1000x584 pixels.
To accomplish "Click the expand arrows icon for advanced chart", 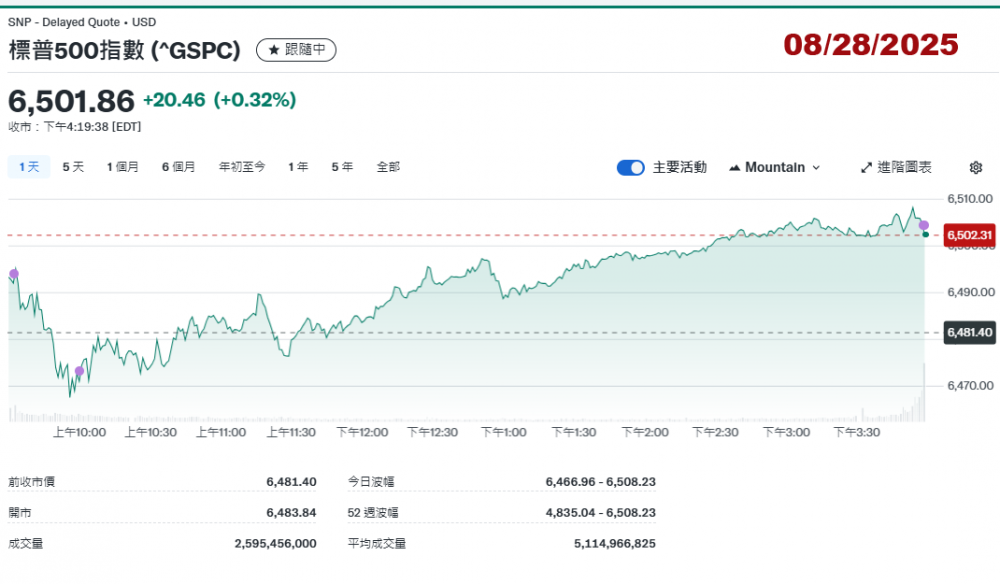I will [866, 168].
